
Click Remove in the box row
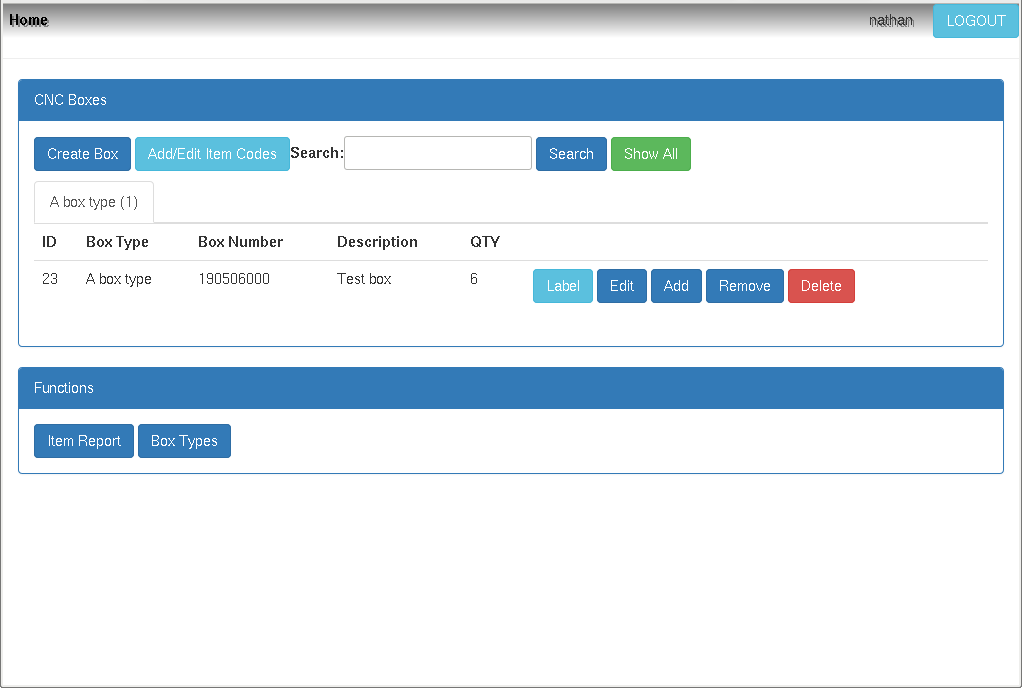click(744, 286)
